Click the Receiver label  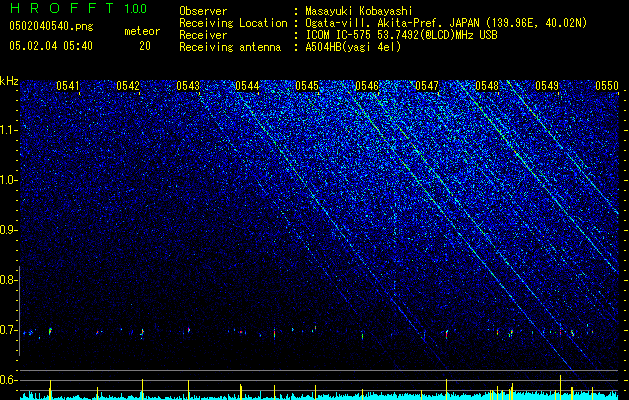[x=203, y=35]
